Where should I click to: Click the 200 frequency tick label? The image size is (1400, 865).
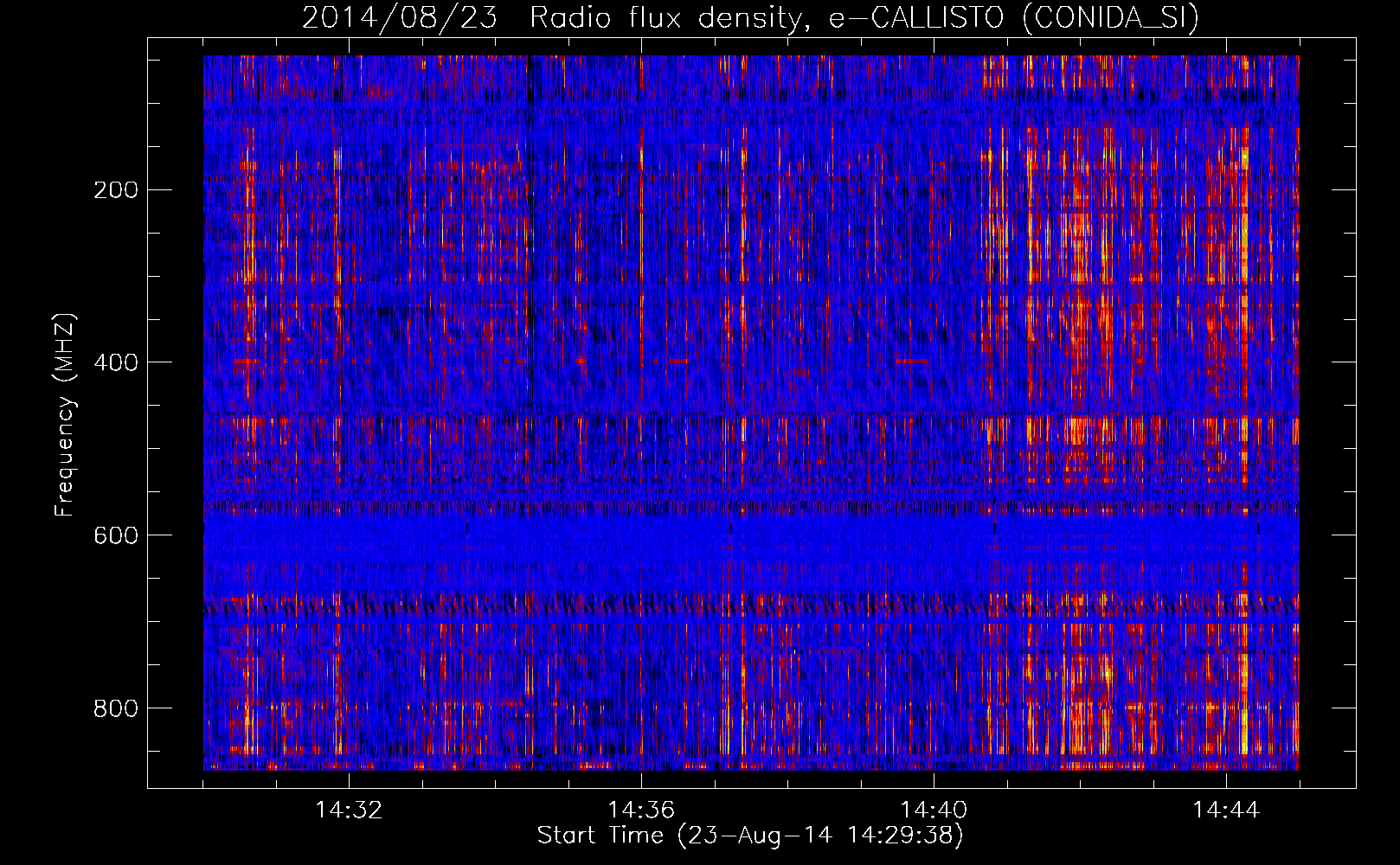pos(116,190)
